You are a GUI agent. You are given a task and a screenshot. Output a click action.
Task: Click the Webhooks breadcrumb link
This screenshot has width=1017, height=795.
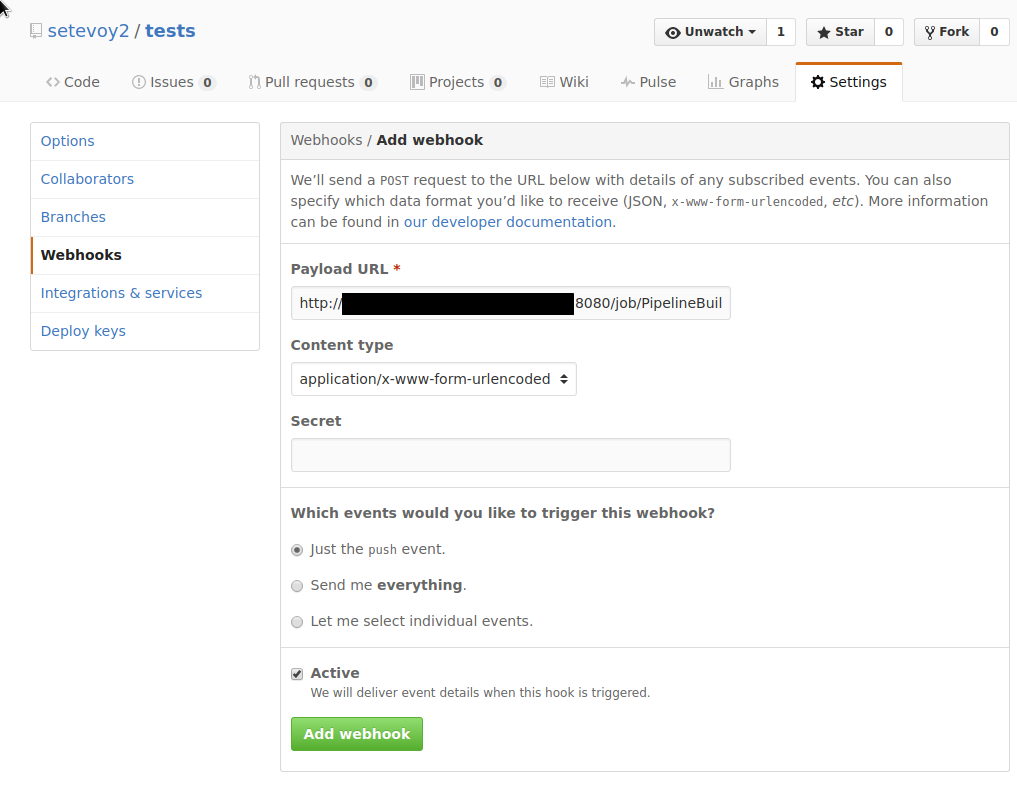tap(326, 140)
